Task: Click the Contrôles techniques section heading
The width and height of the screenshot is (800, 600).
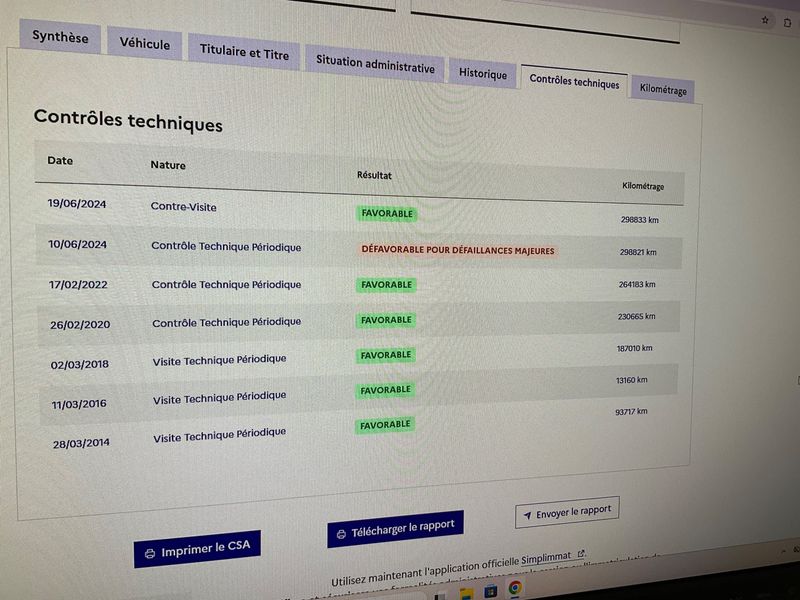Action: (x=128, y=120)
